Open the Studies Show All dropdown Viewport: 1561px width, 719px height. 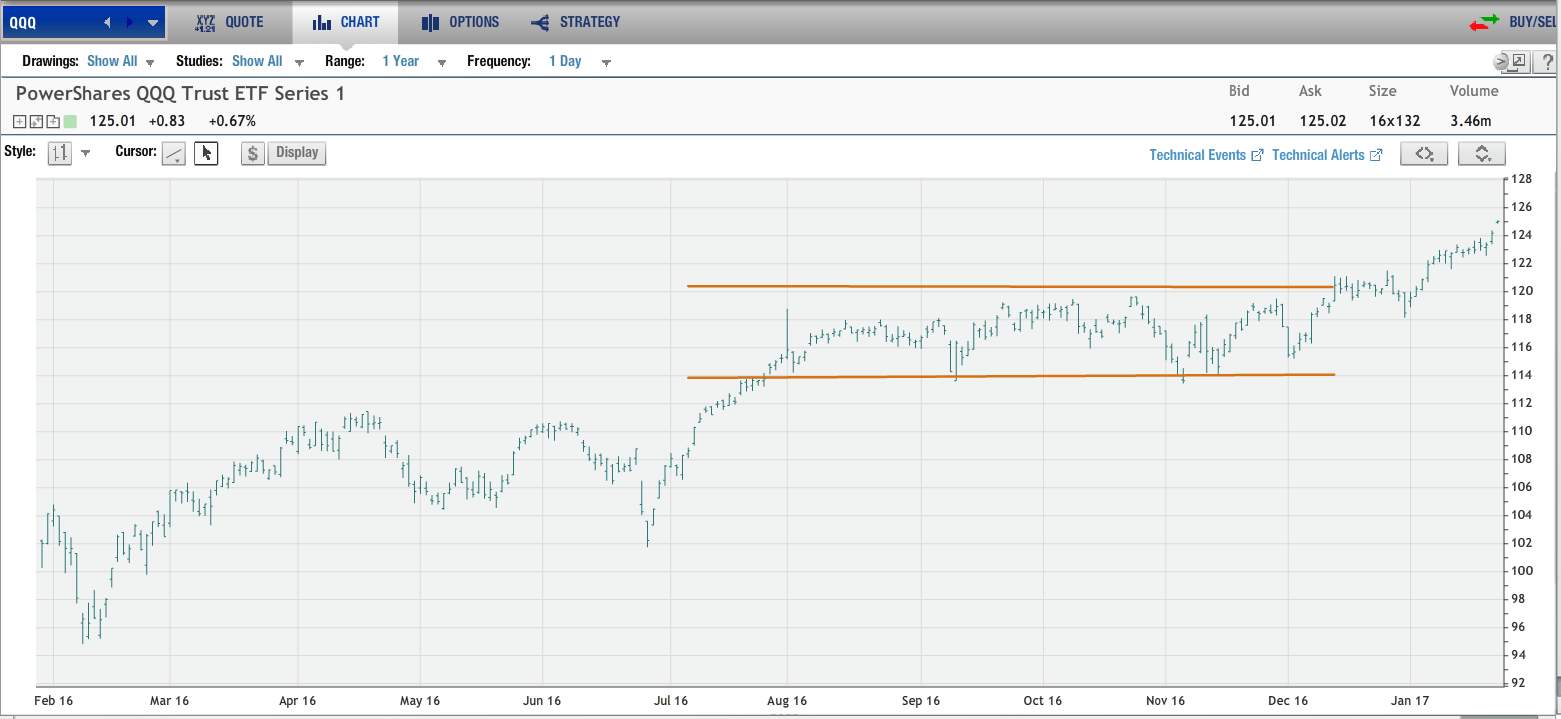point(267,61)
